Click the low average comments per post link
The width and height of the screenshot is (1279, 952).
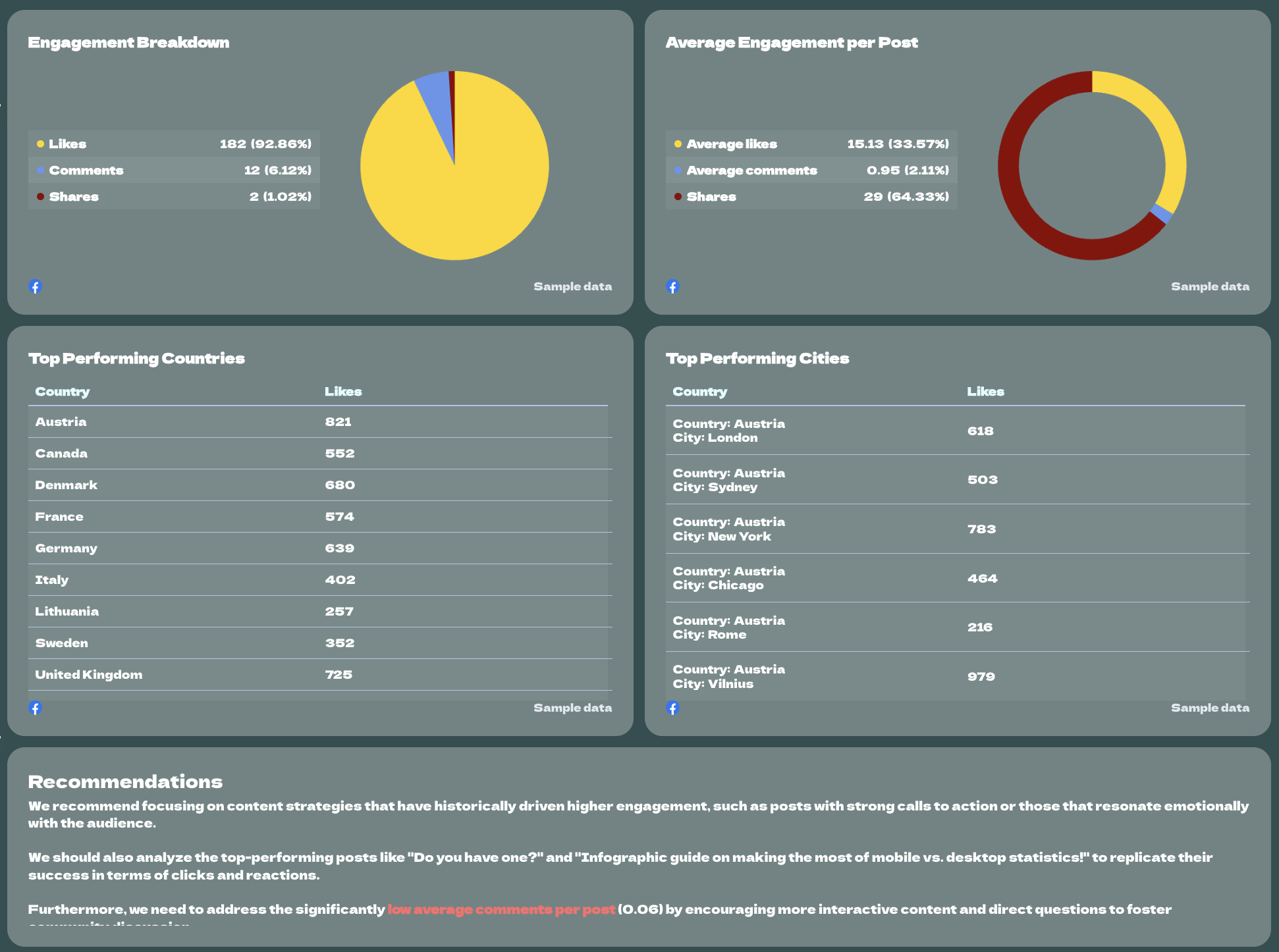[x=500, y=909]
